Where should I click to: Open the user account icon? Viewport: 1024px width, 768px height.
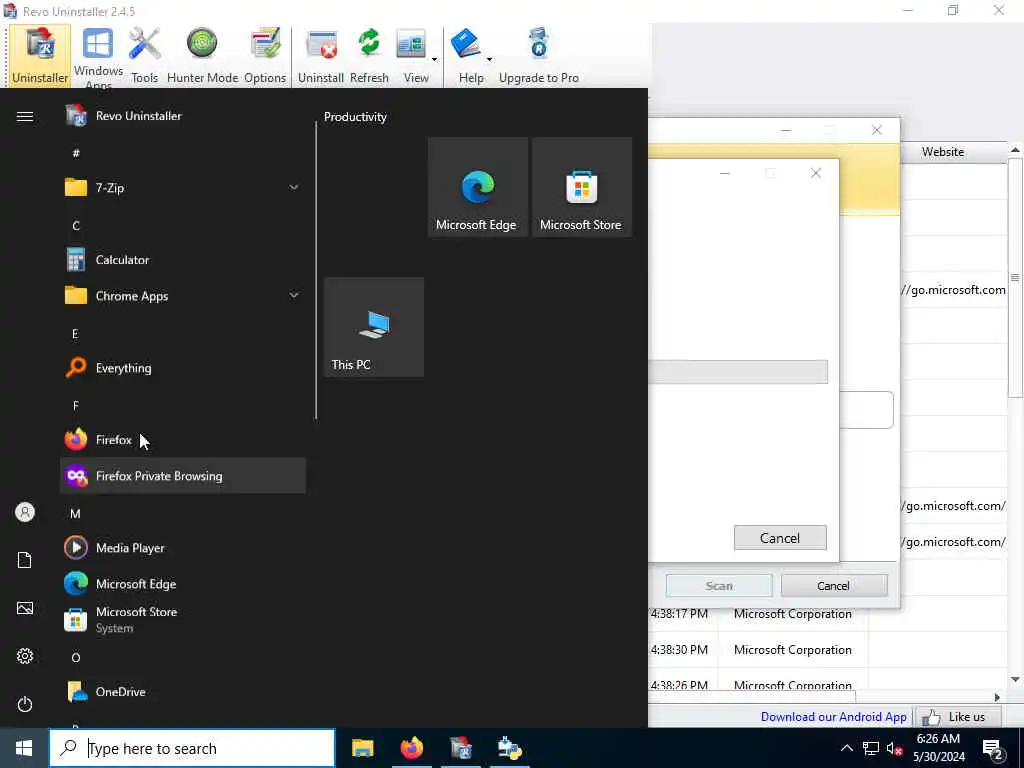pos(25,512)
